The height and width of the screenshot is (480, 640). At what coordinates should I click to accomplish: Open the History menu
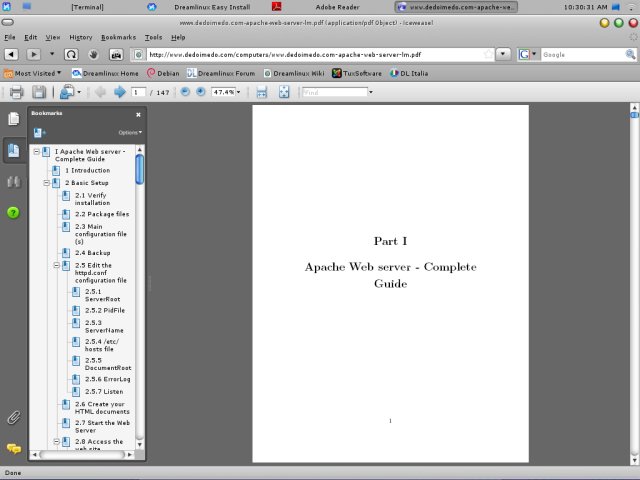81,37
